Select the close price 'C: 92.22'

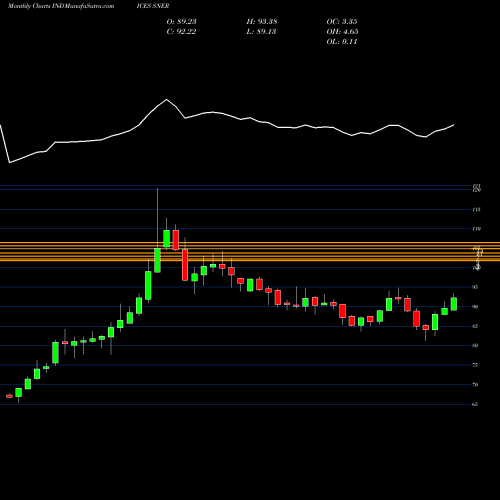coord(181,32)
